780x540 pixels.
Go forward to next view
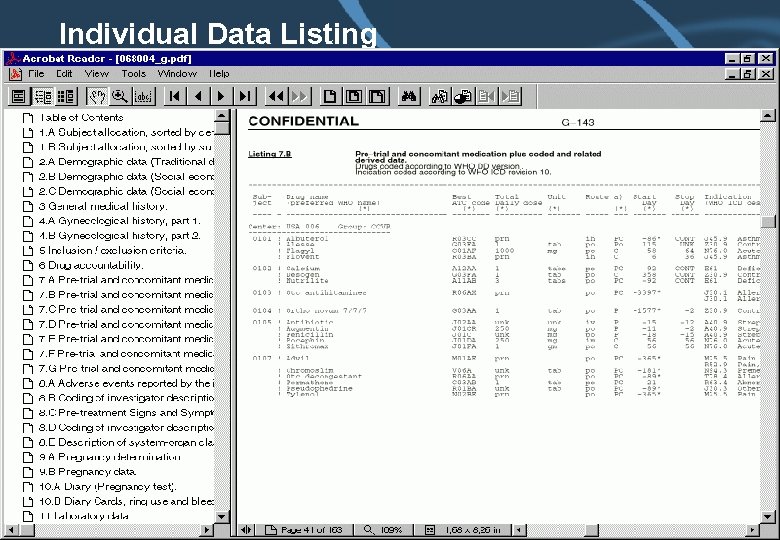tap(299, 96)
